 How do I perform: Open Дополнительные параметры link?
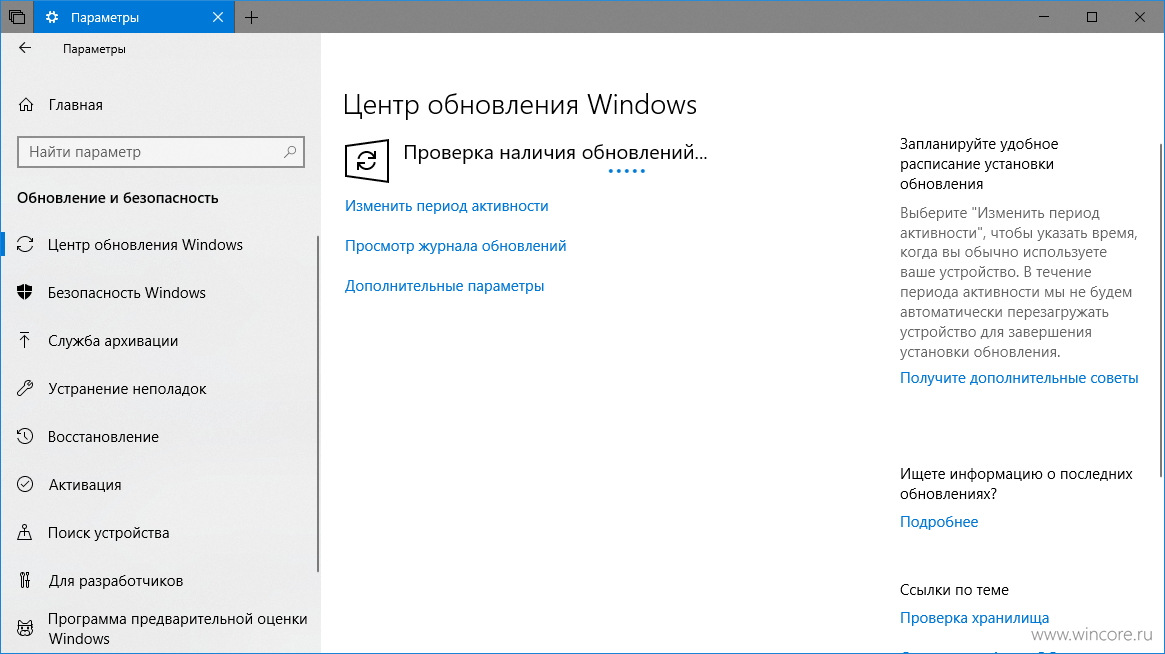444,286
